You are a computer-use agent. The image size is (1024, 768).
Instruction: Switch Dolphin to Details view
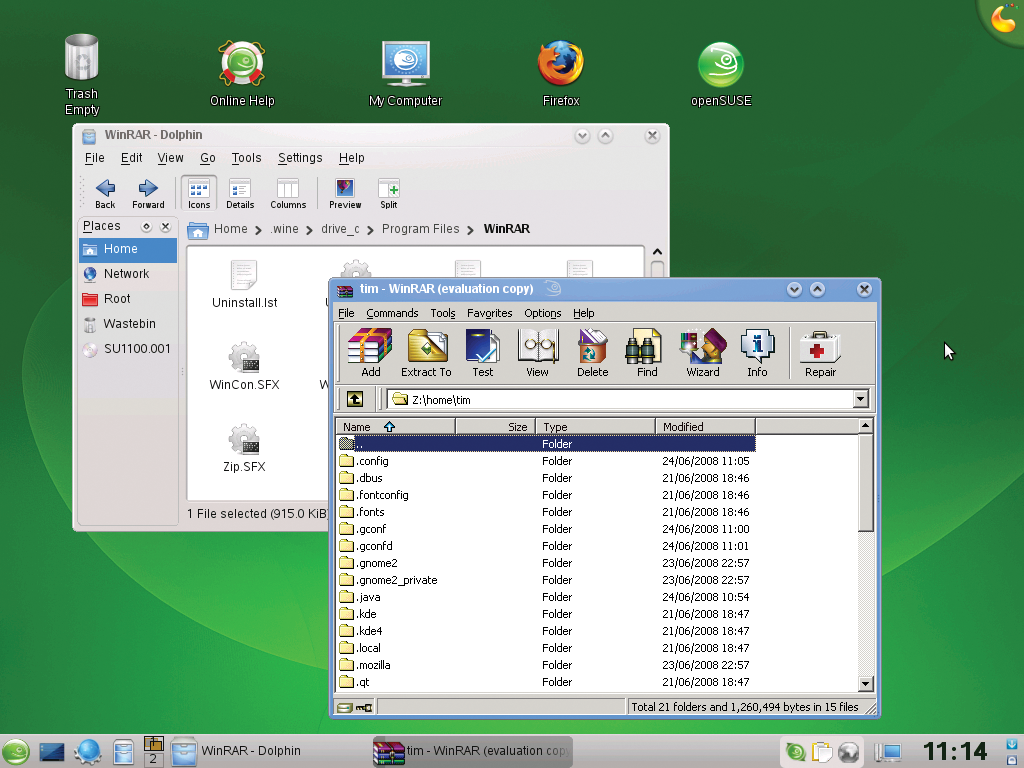[240, 194]
